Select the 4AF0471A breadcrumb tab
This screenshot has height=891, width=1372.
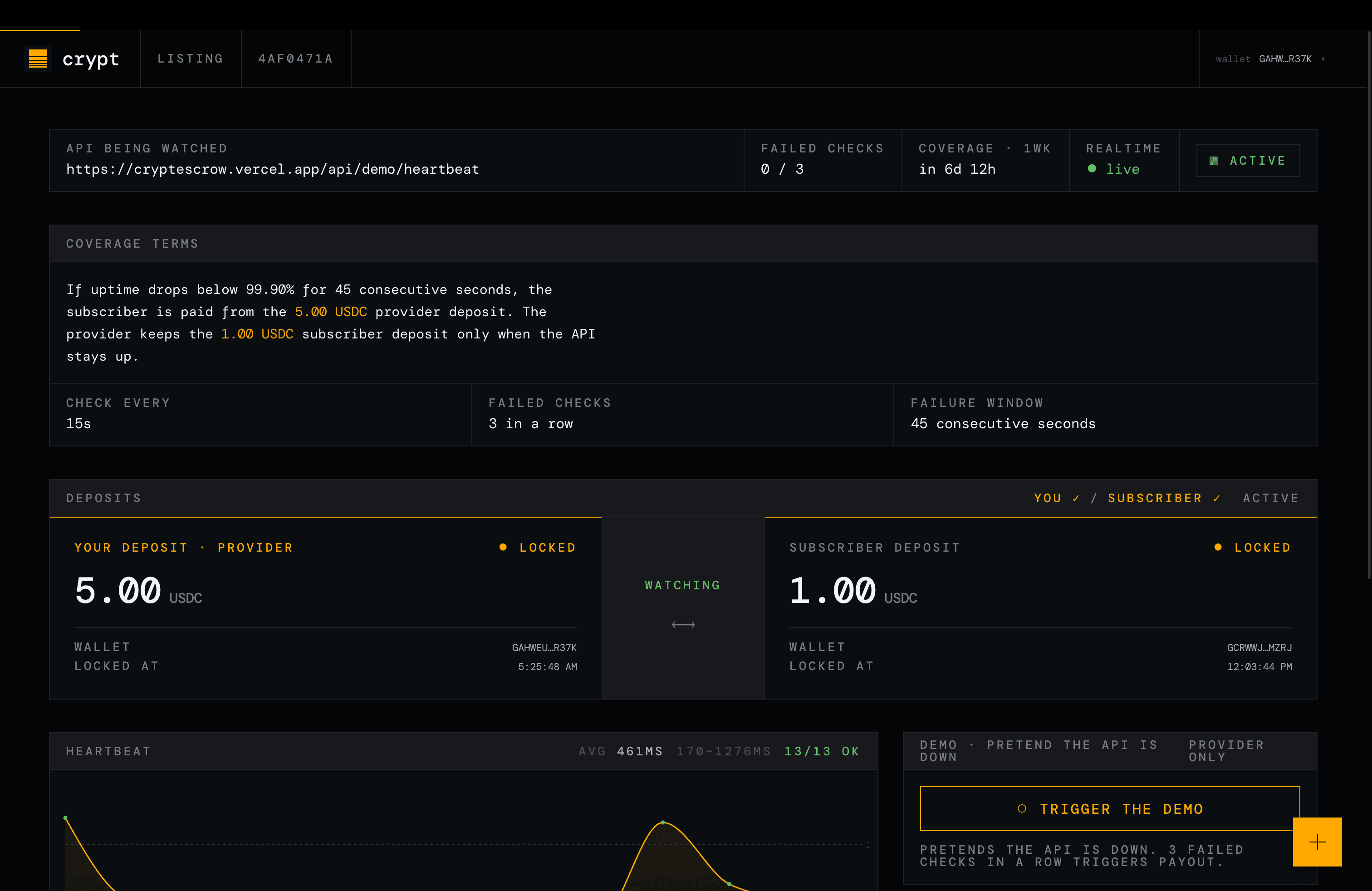[x=296, y=59]
